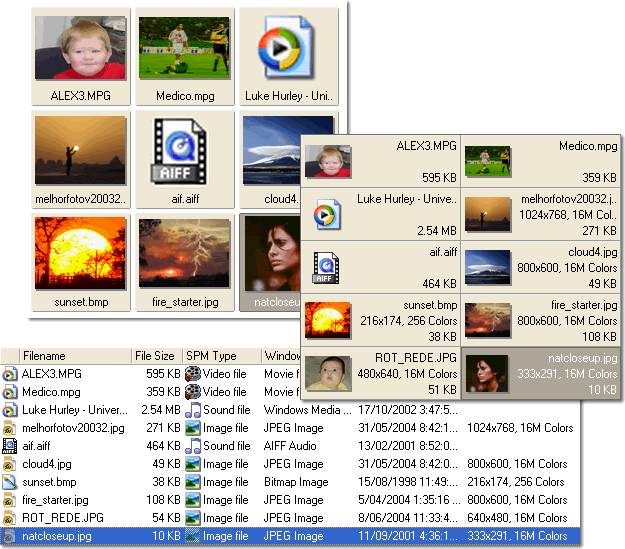This screenshot has width=625, height=549.
Task: Select the ROT_REDE.JPG baby tile
Action: (380, 372)
